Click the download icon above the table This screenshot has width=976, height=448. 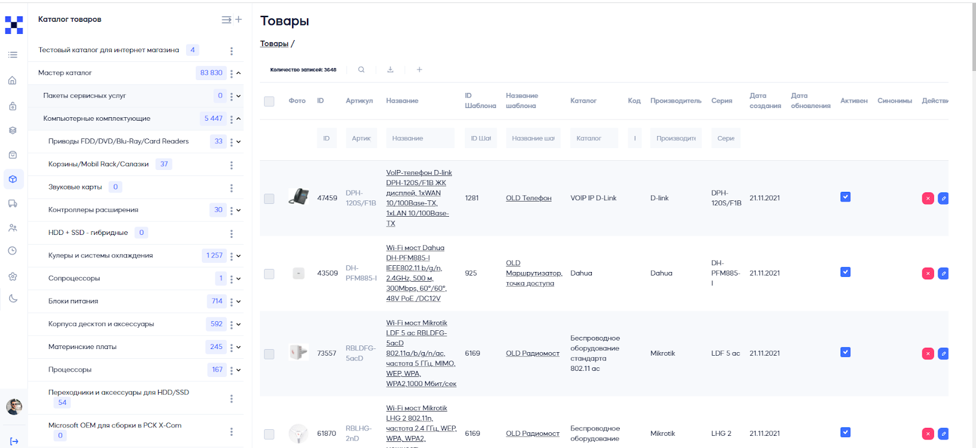click(x=390, y=70)
